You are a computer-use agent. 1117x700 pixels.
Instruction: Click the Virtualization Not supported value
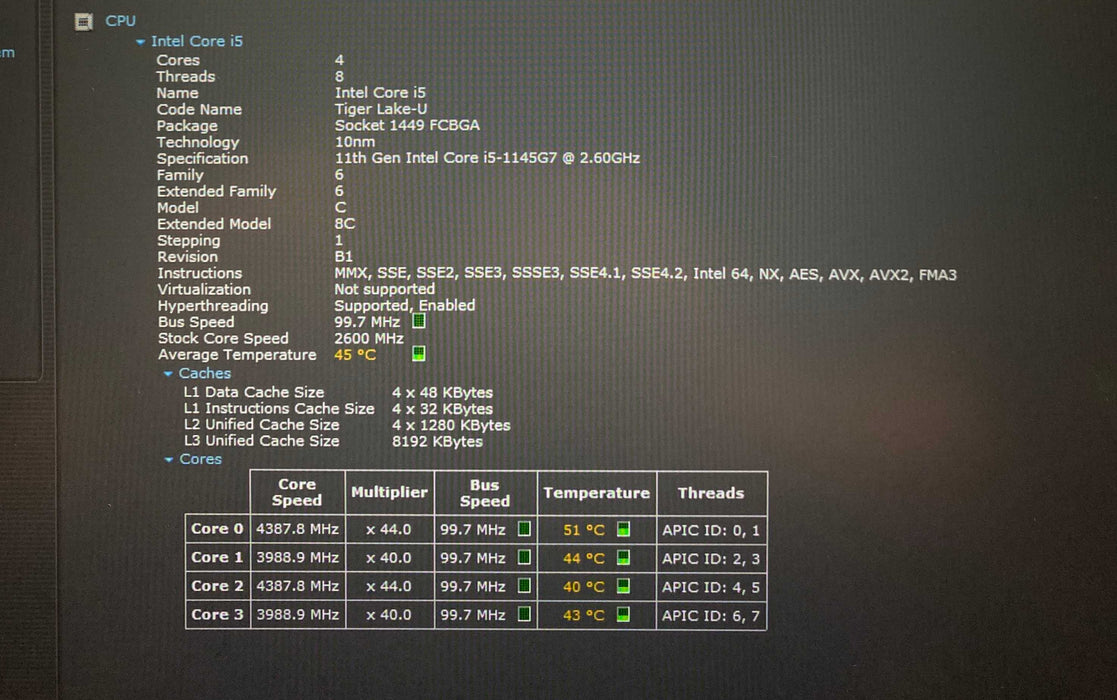385,289
